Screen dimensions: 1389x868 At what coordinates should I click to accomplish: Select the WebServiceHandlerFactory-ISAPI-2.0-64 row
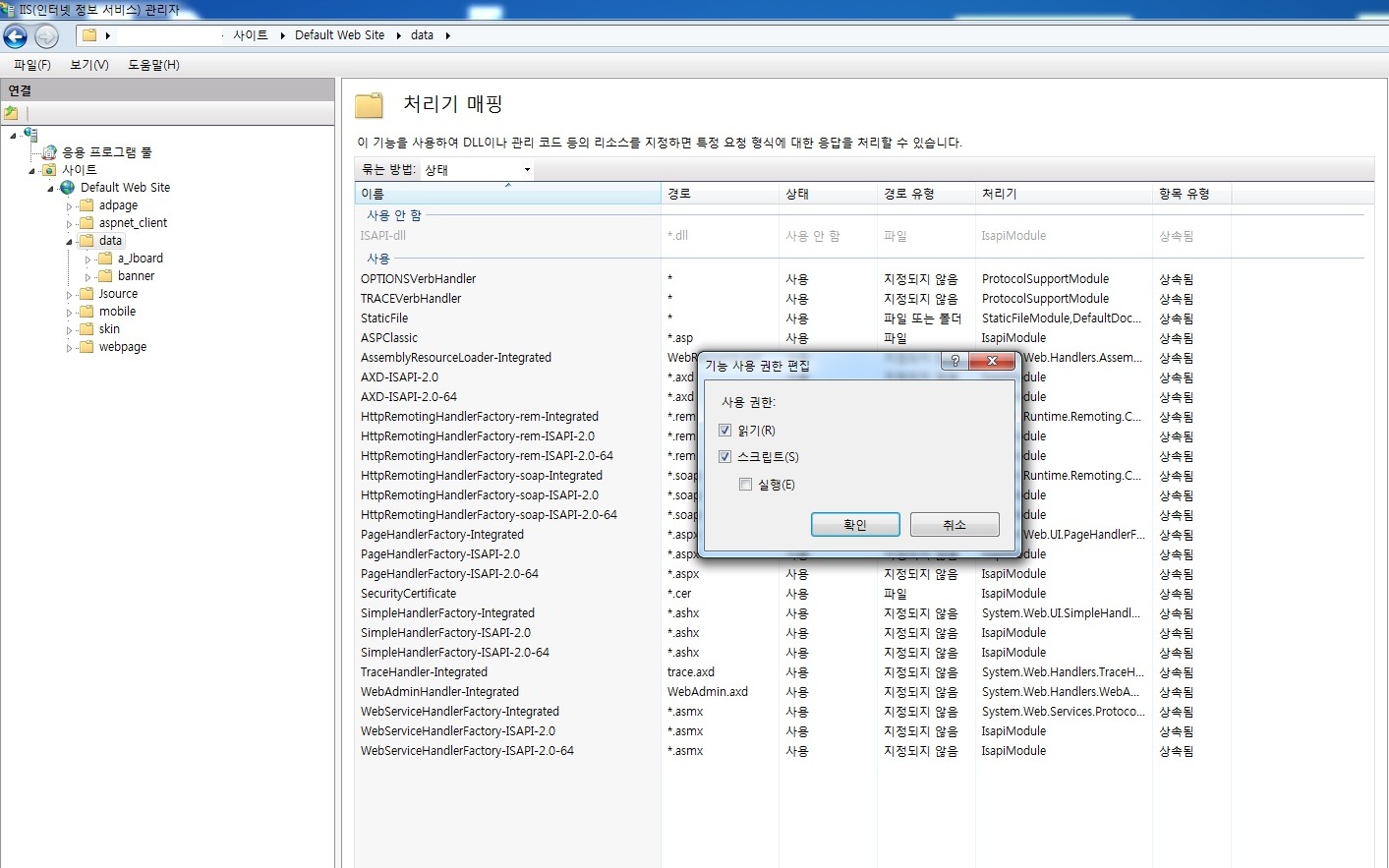777,751
